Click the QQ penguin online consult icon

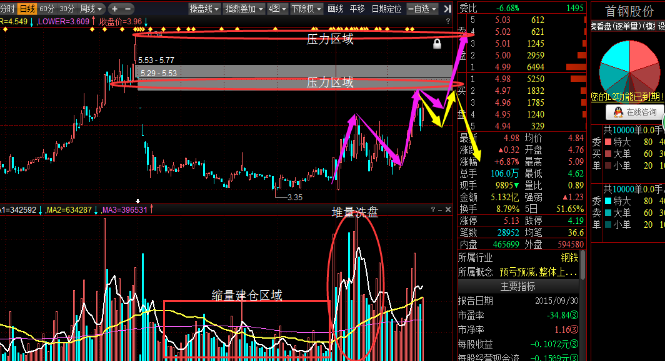[618, 112]
